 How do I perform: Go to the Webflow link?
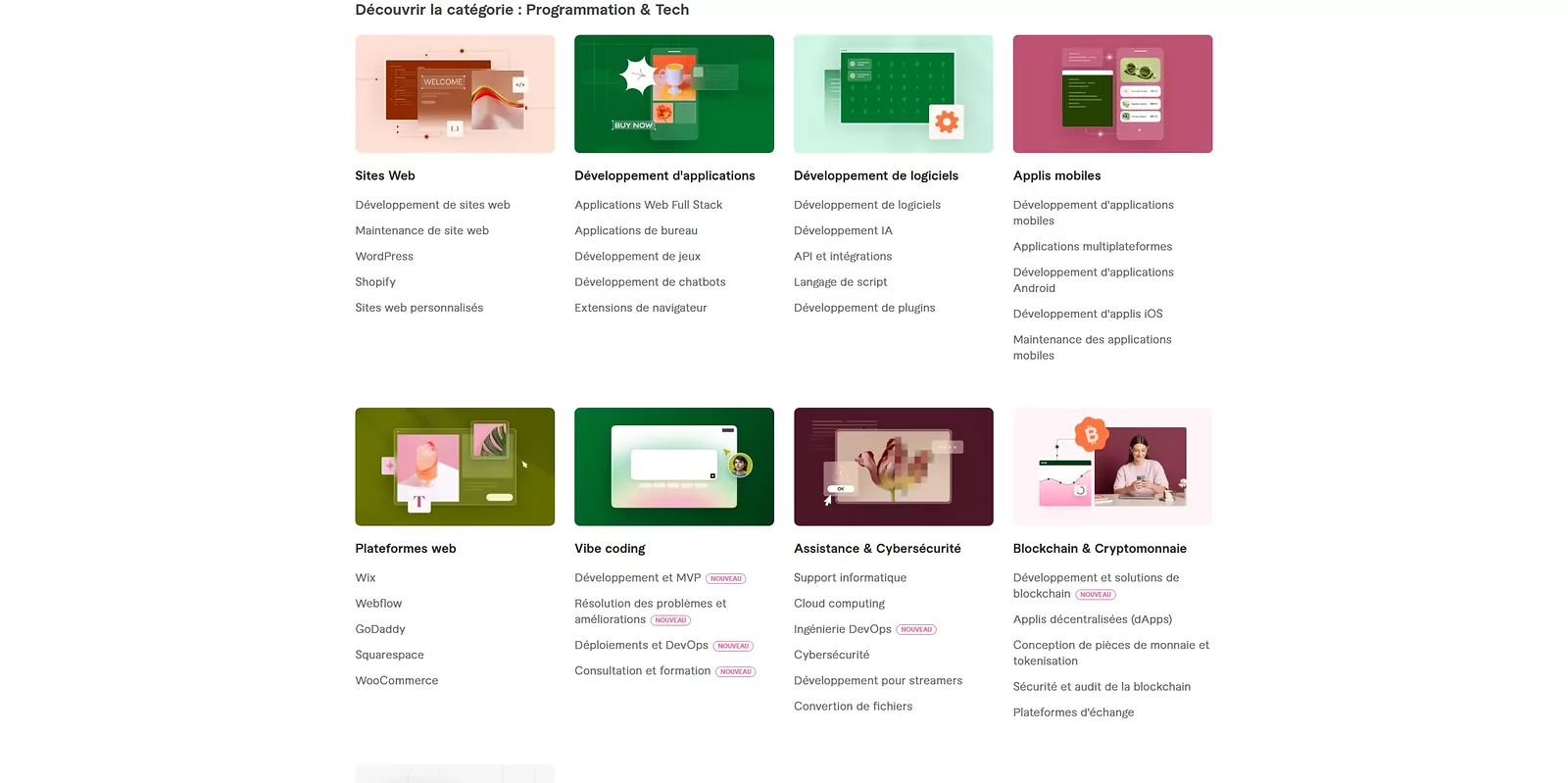(378, 604)
